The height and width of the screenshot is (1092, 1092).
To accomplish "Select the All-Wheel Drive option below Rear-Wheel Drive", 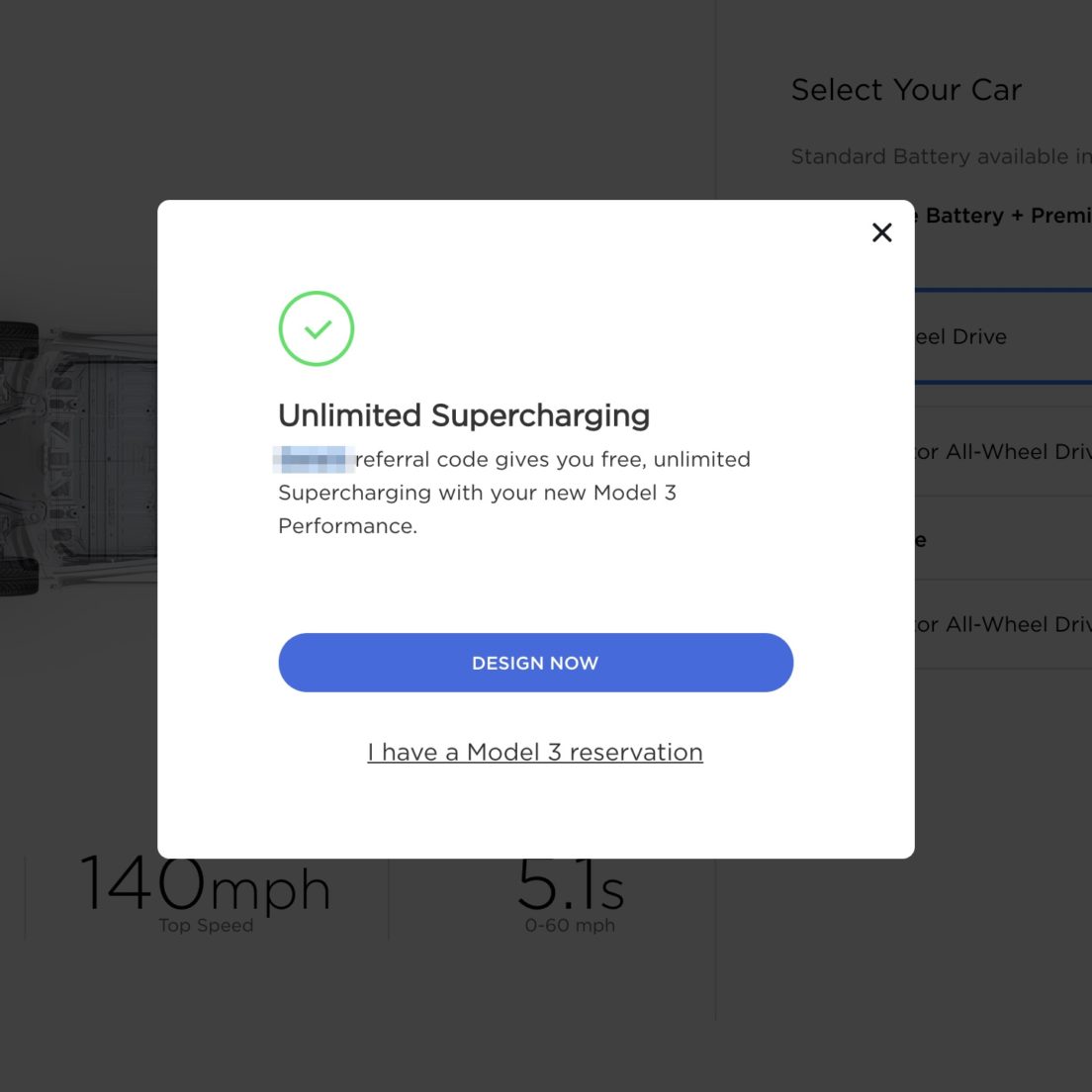I will 1004,451.
